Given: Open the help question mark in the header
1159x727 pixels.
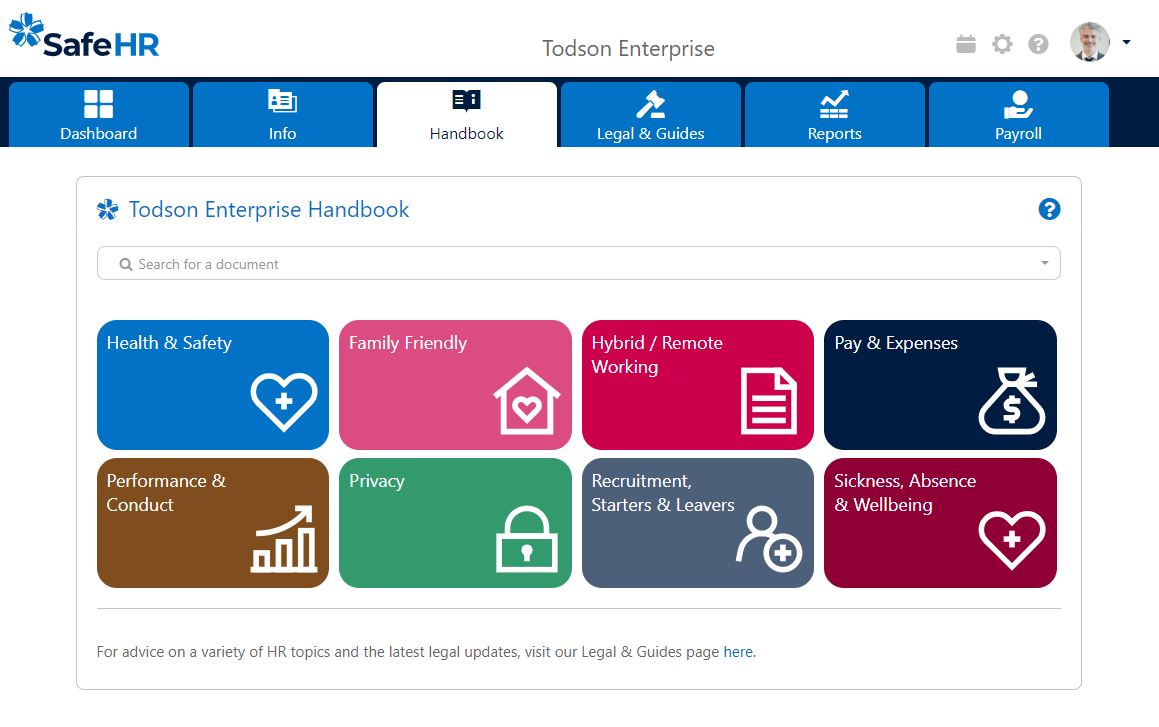Looking at the screenshot, I should pyautogui.click(x=1038, y=44).
